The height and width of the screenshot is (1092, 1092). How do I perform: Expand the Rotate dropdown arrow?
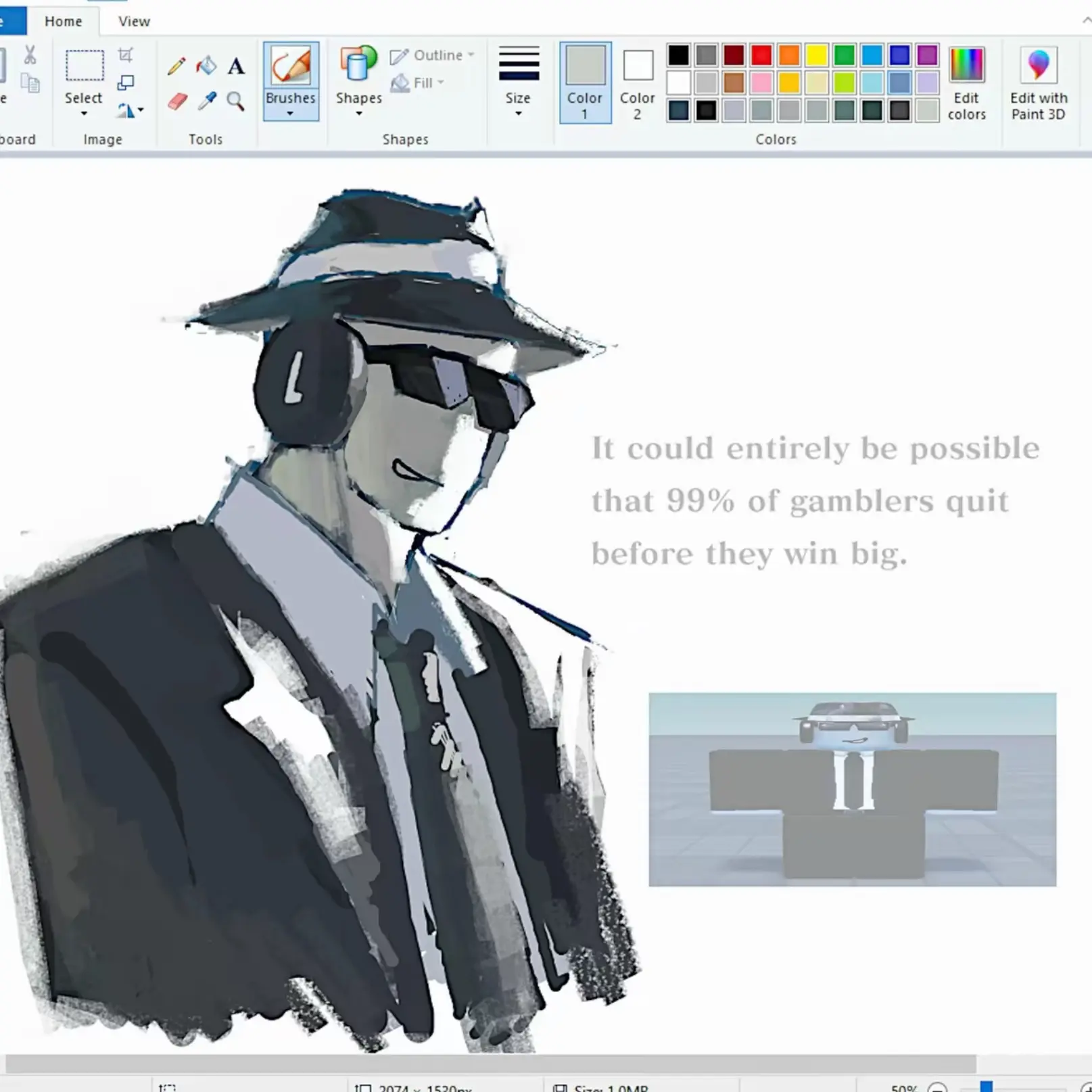(x=141, y=110)
